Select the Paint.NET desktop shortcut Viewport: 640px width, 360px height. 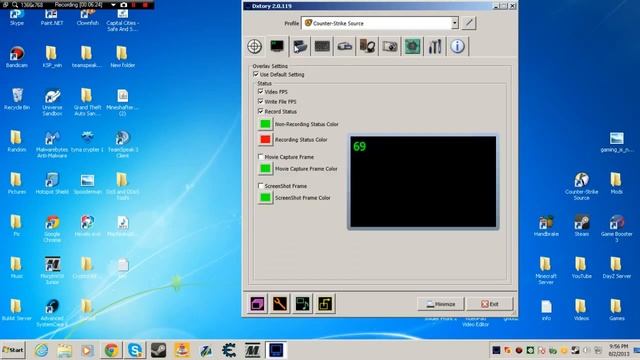tap(52, 17)
